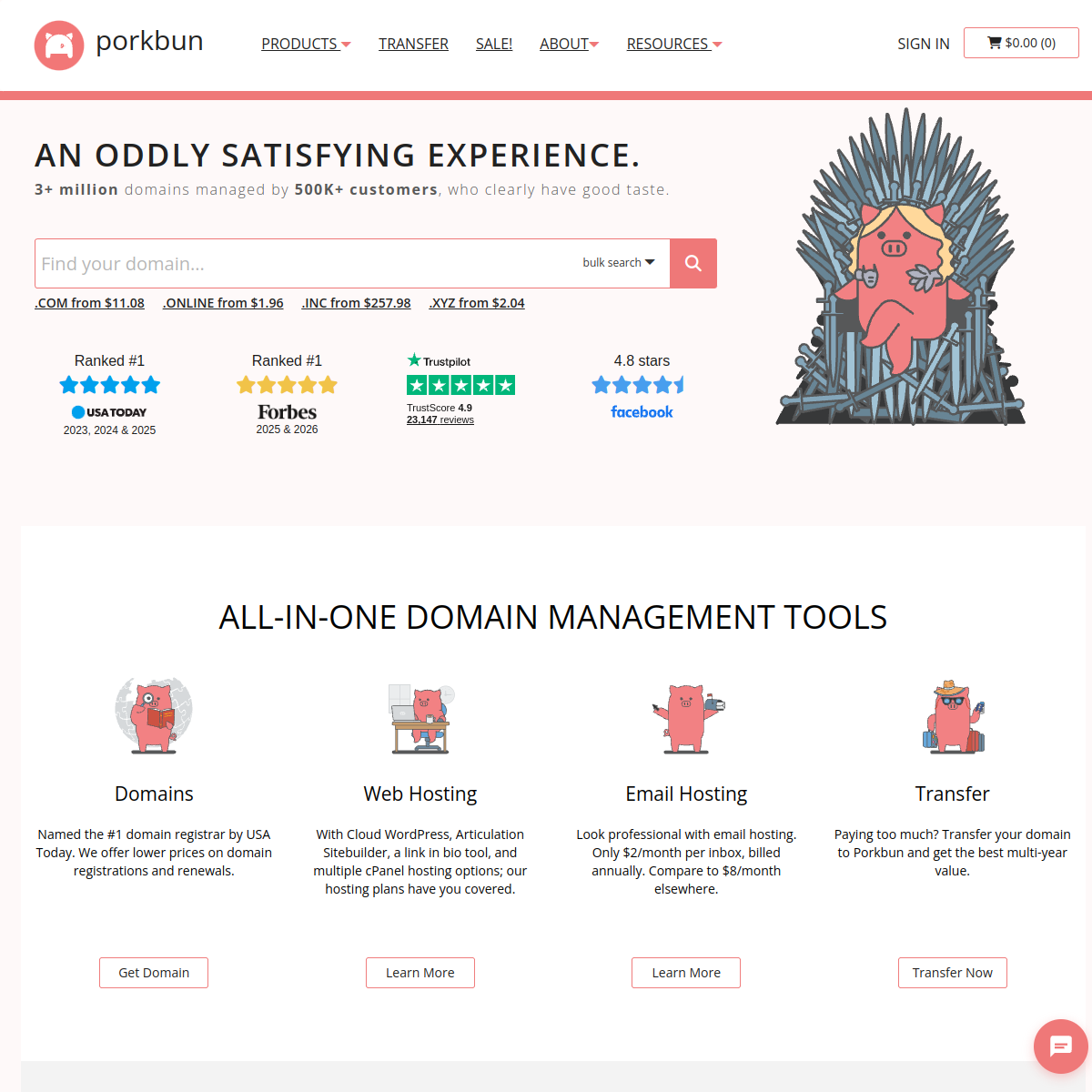The width and height of the screenshot is (1092, 1092).
Task: Select the TRANSFER menu item
Action: point(413,44)
